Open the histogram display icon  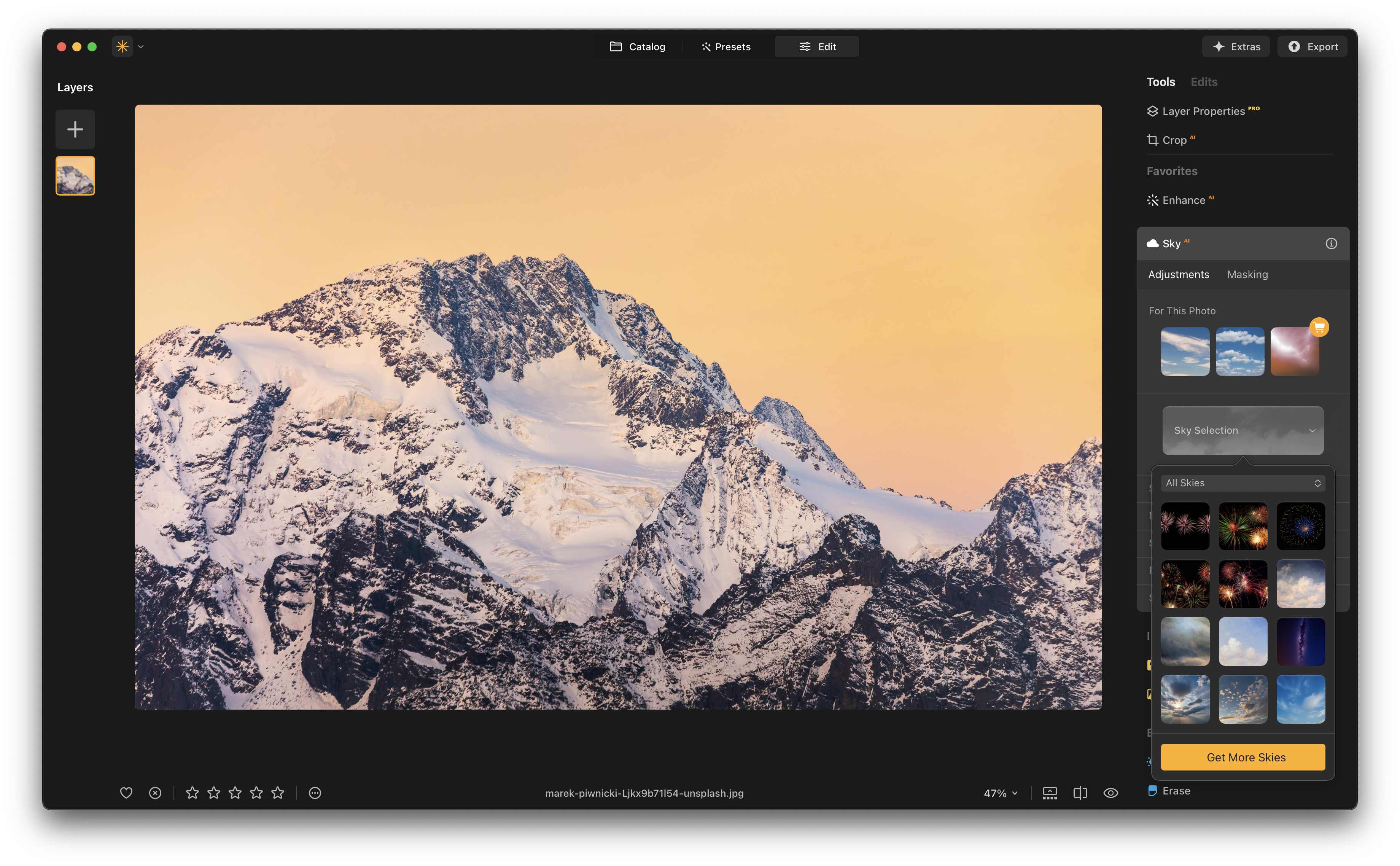point(1050,793)
